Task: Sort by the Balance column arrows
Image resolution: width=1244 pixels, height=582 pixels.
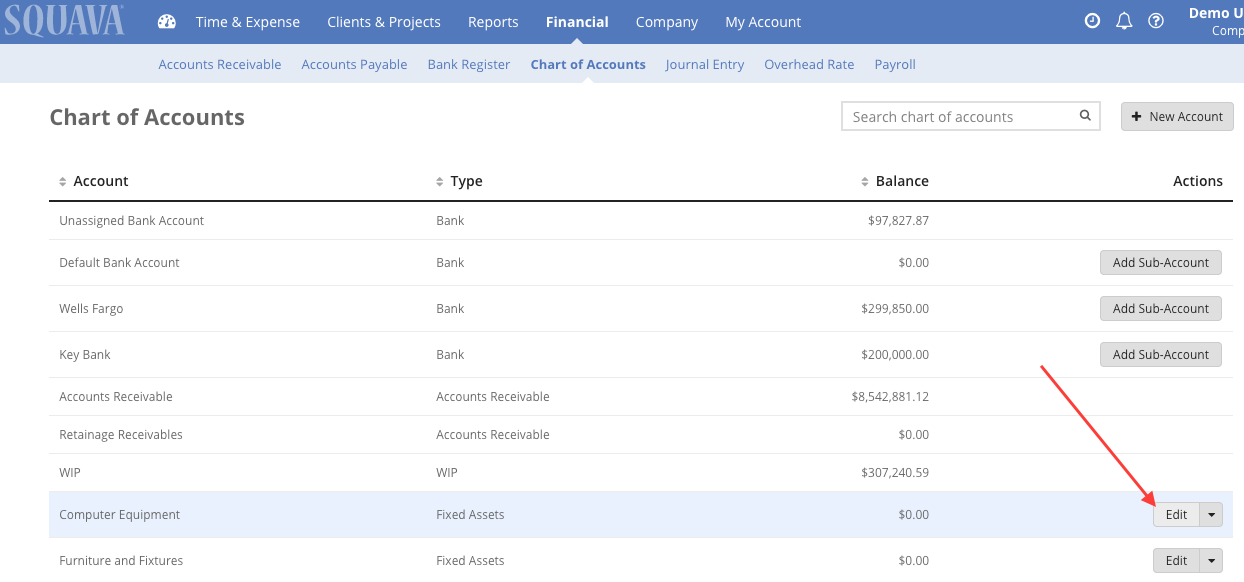Action: coord(864,181)
